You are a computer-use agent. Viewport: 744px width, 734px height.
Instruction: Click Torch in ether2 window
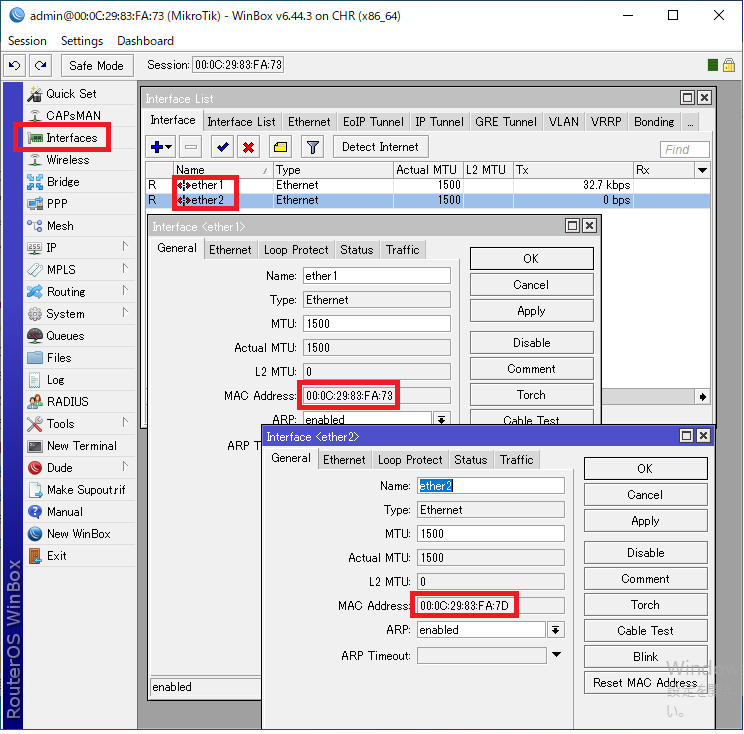pos(645,605)
